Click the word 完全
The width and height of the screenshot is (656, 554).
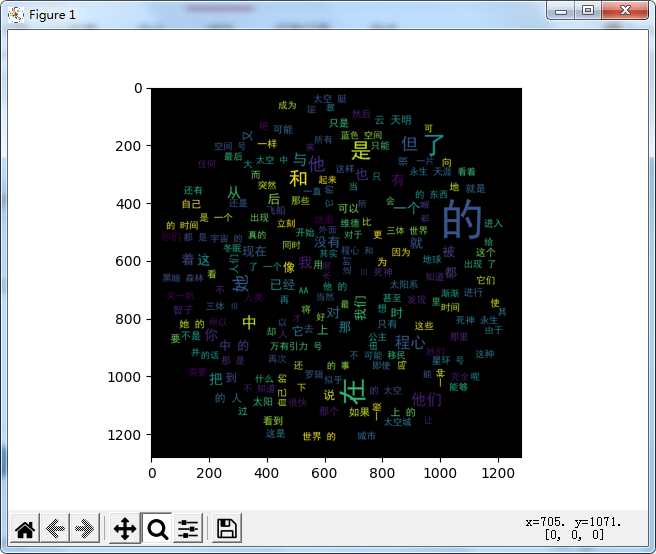460,377
